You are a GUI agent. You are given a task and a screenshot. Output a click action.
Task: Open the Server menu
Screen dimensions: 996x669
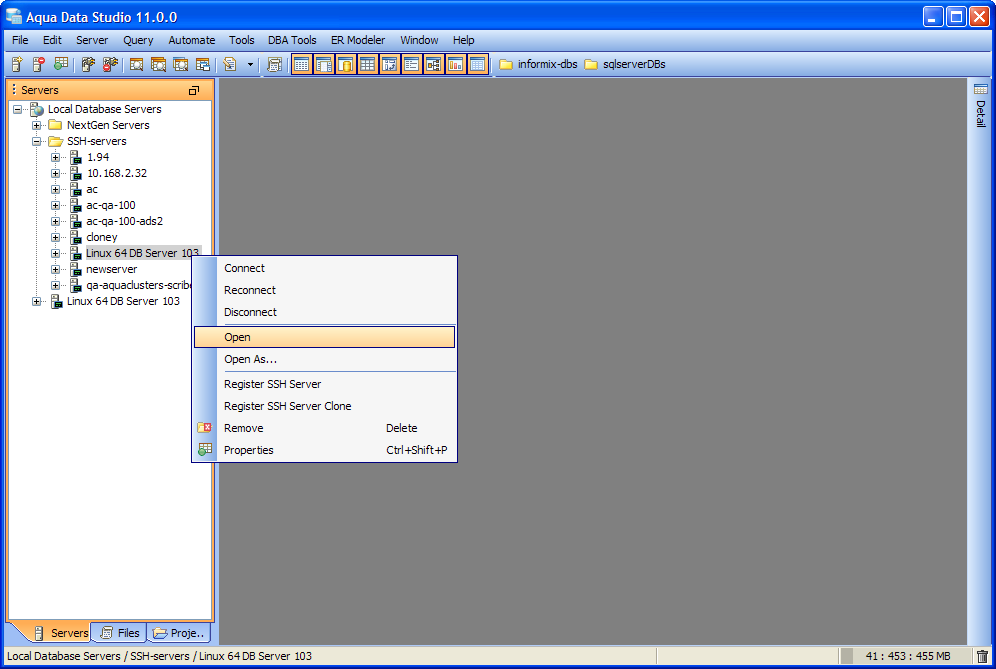pos(92,40)
